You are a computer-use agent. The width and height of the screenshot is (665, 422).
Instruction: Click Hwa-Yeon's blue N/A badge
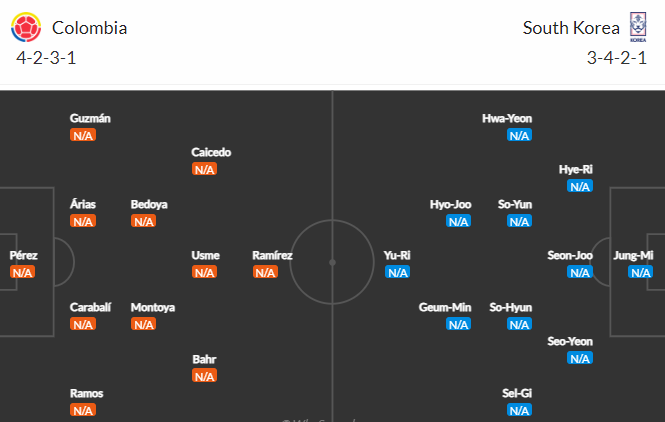coord(519,135)
